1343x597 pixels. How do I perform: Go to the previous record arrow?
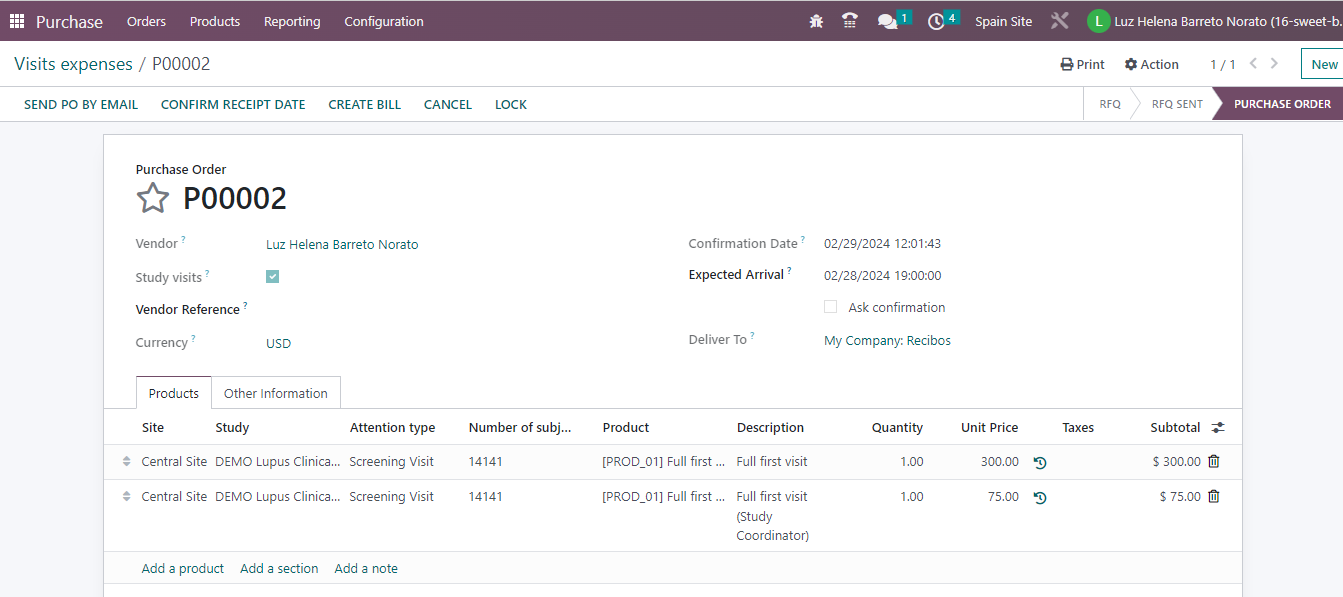pyautogui.click(x=1253, y=63)
